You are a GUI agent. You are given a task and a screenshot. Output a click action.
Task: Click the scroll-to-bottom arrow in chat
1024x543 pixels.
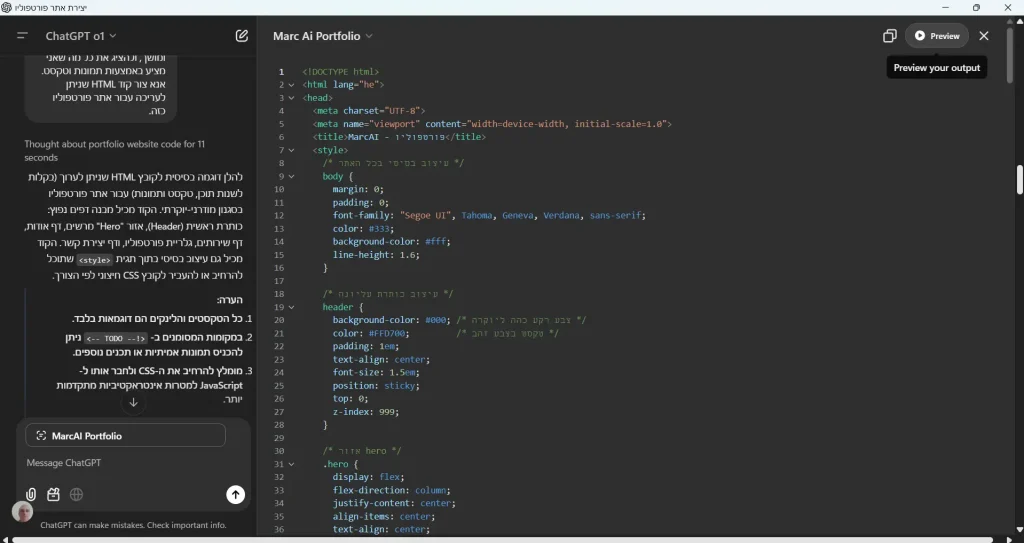coord(133,403)
